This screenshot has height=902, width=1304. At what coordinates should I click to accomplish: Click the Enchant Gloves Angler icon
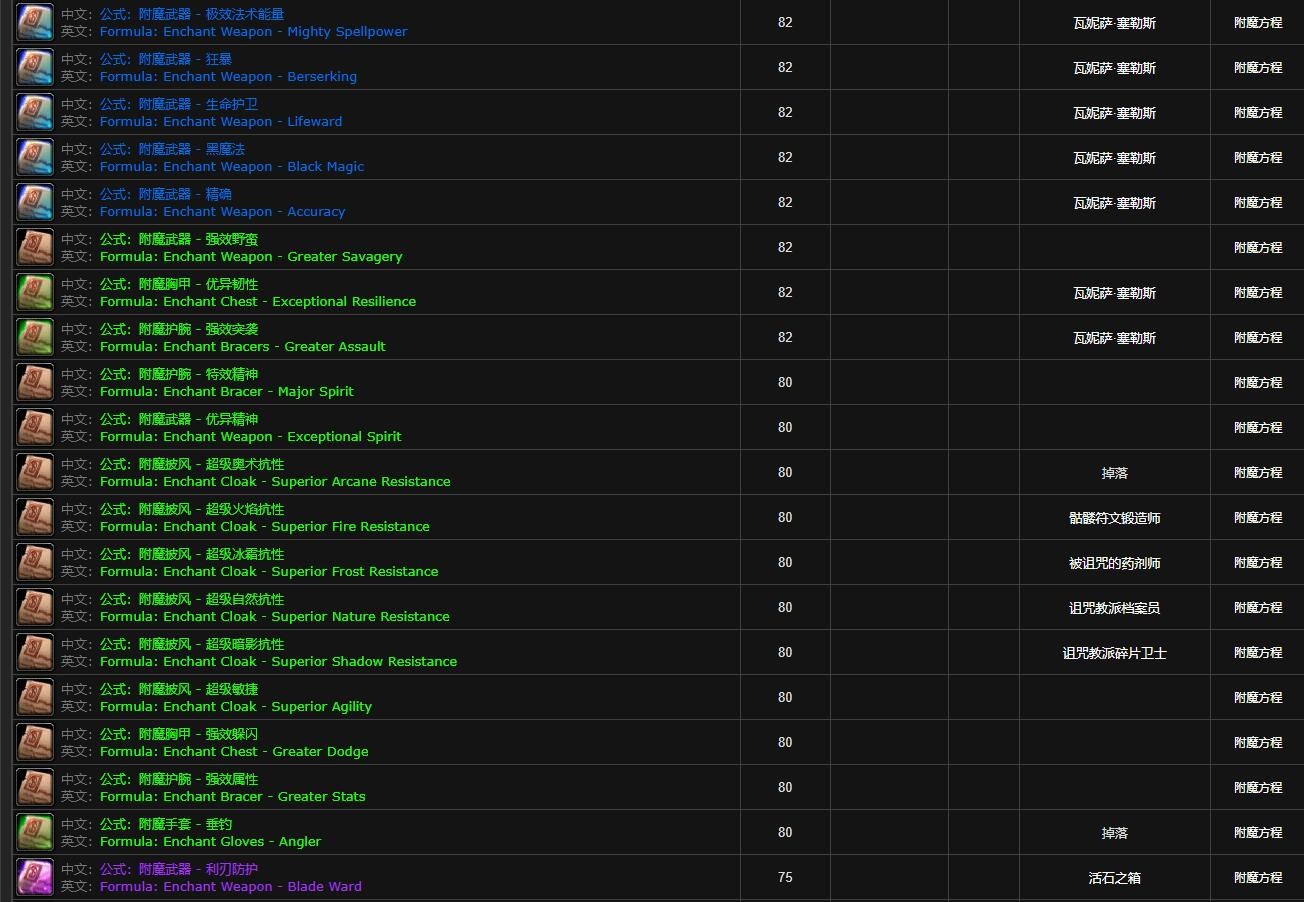click(35, 832)
